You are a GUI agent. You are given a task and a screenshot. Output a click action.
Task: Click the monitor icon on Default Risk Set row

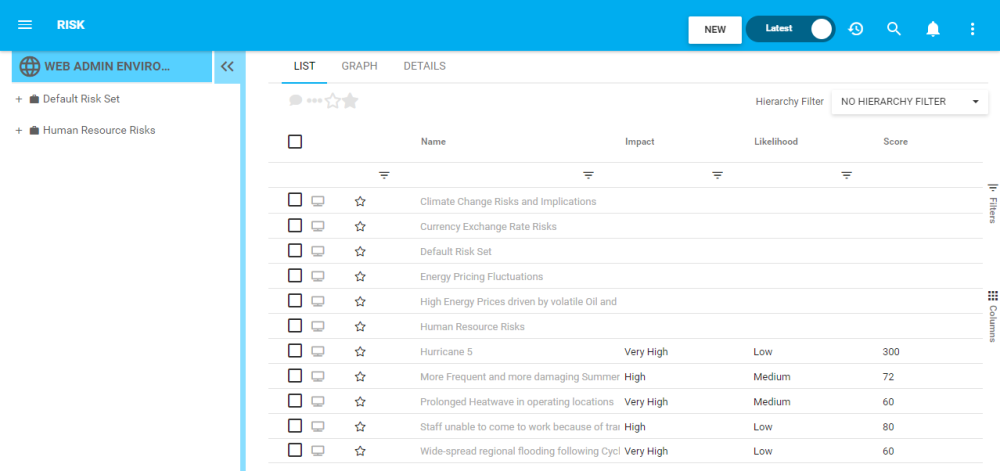(318, 251)
